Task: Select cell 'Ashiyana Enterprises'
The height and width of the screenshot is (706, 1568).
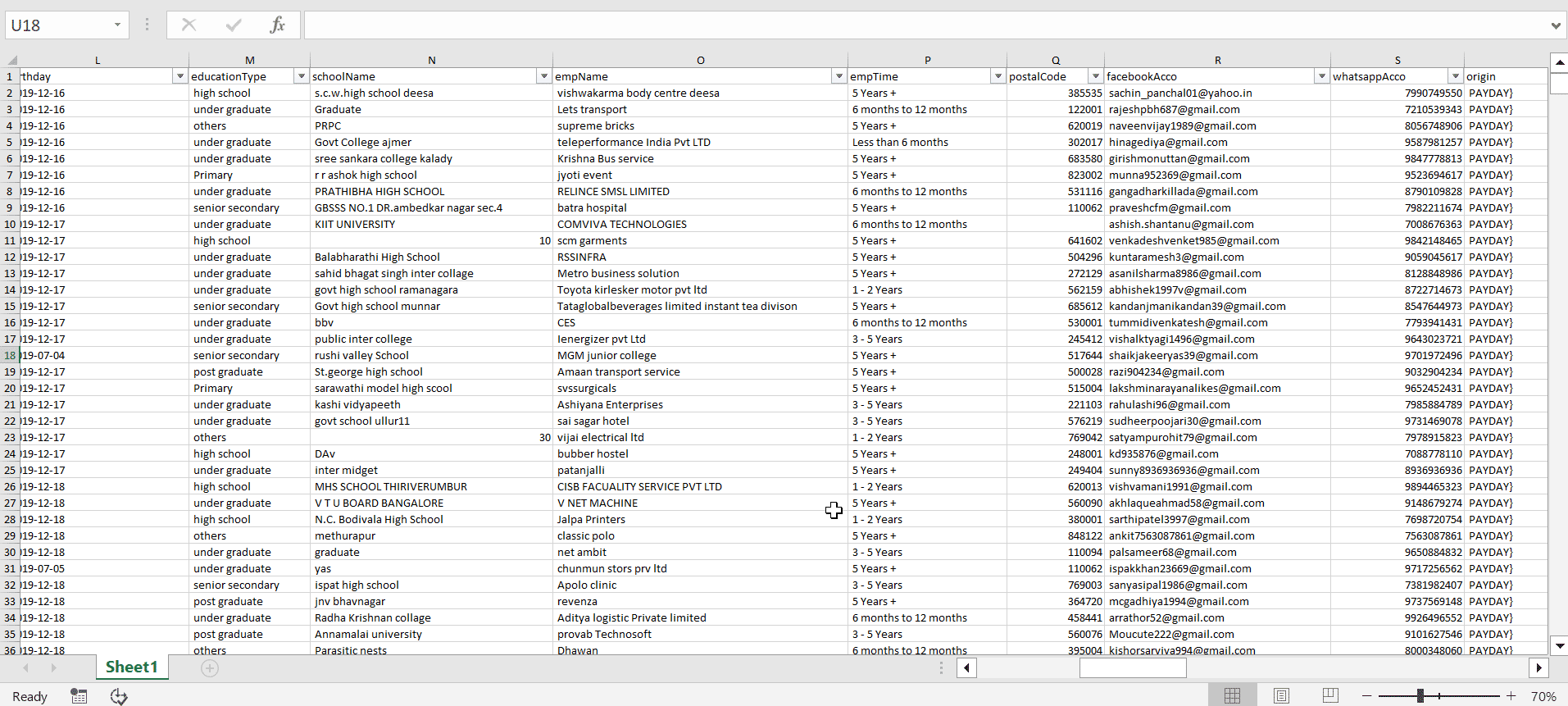Action: tap(700, 404)
